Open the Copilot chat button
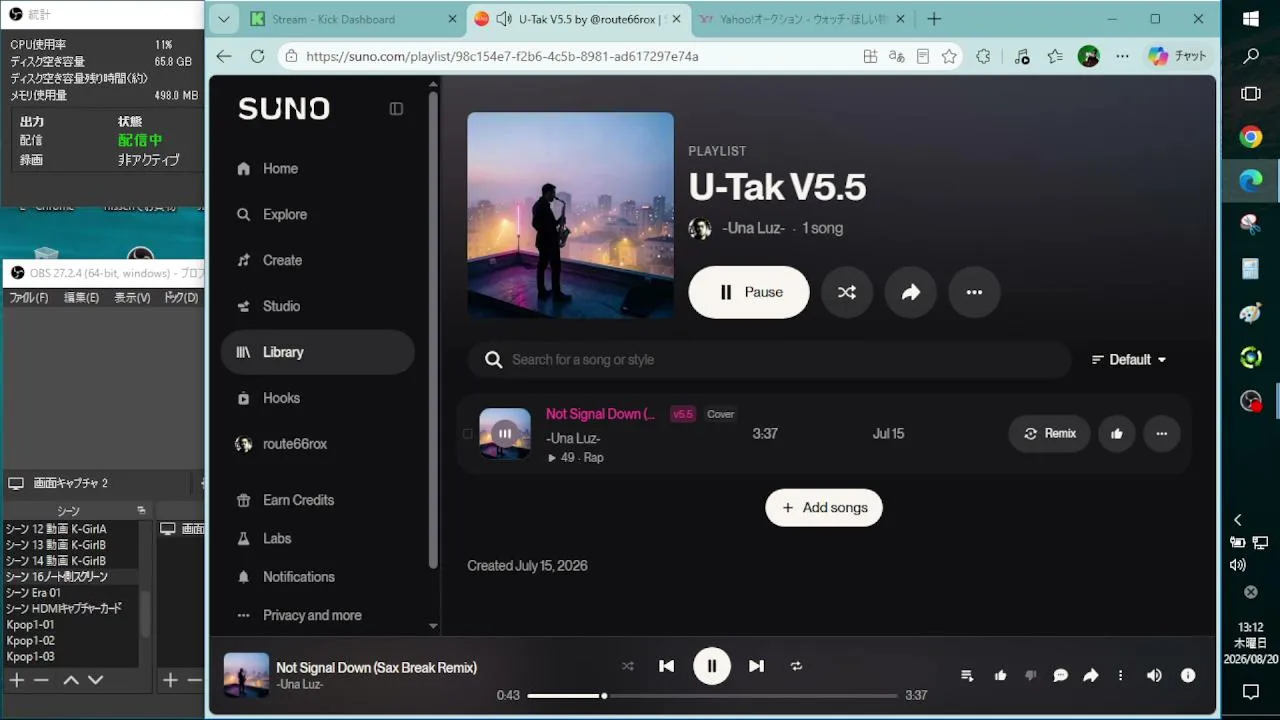Image resolution: width=1280 pixels, height=720 pixels. coord(1178,57)
